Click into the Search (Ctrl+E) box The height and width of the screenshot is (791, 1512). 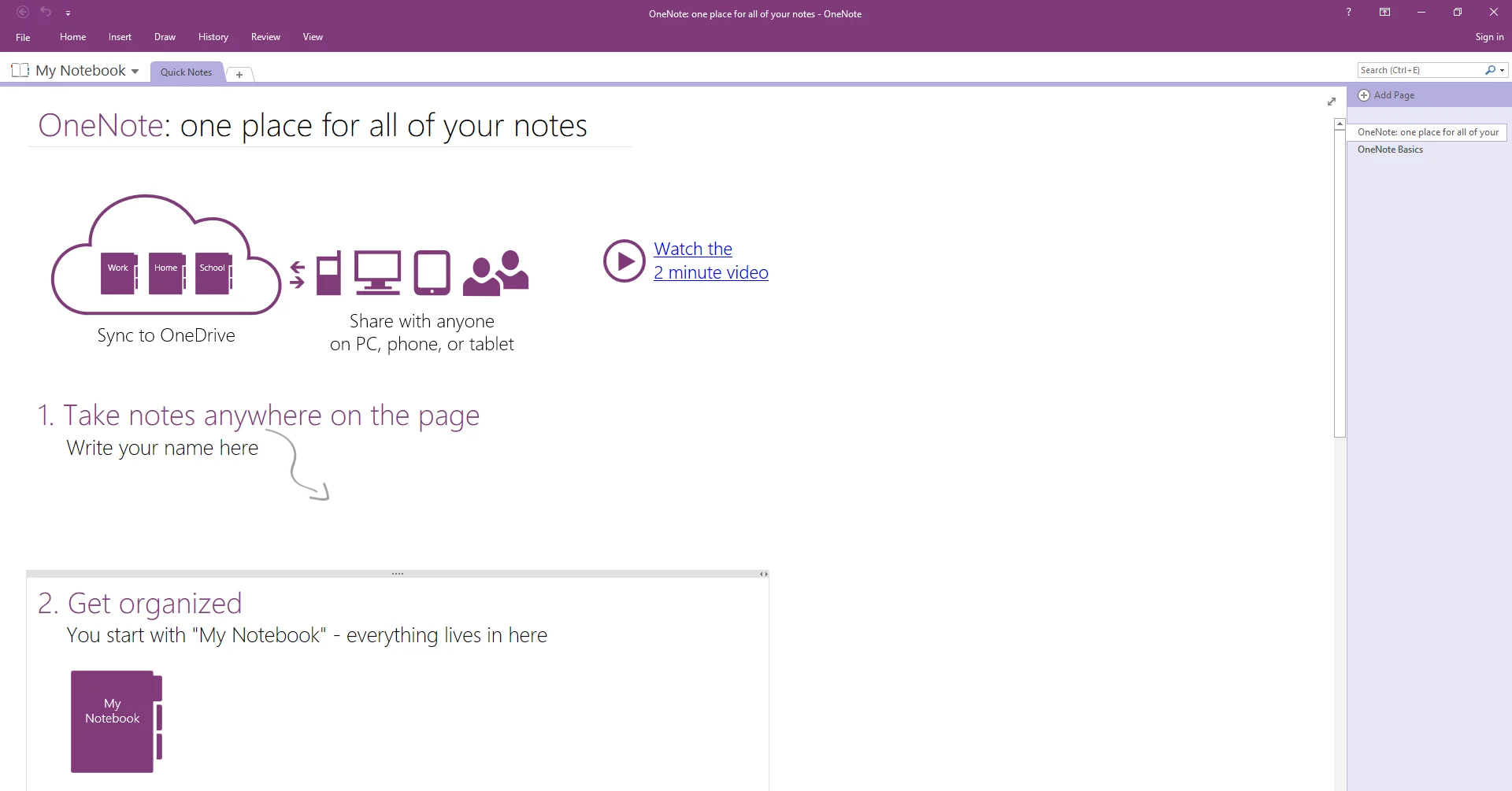pos(1420,70)
